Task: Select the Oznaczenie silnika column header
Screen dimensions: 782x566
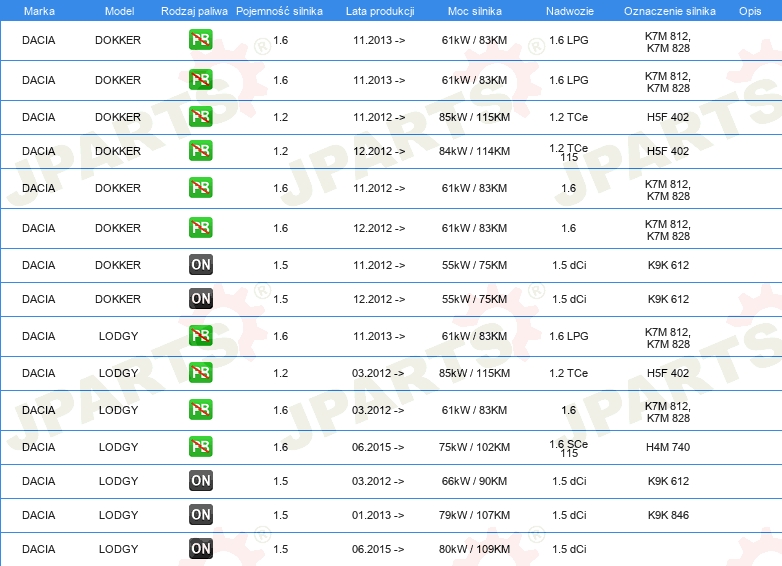Action: [x=668, y=10]
